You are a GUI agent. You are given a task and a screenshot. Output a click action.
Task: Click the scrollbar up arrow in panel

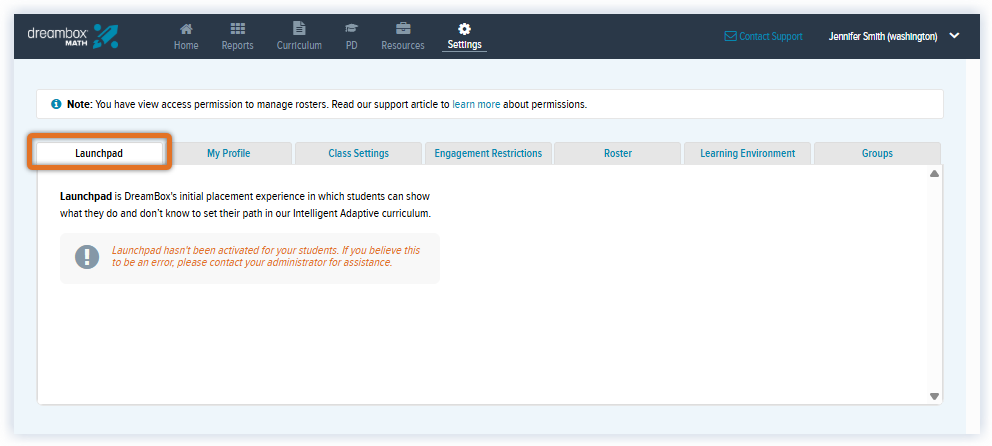pyautogui.click(x=934, y=174)
